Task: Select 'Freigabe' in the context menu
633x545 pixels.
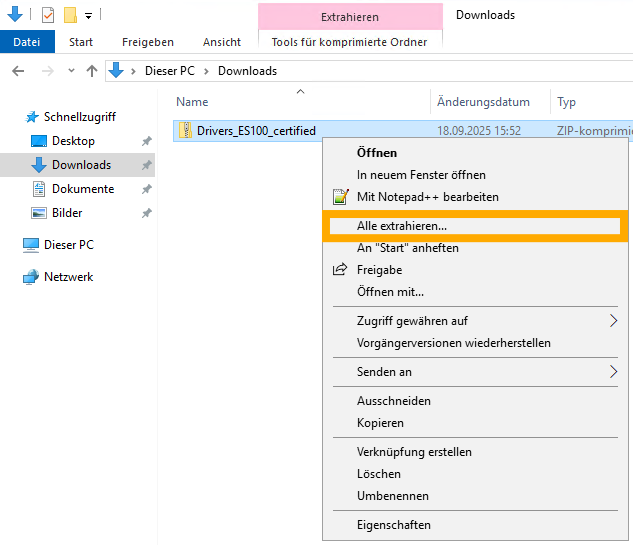Action: point(379,270)
